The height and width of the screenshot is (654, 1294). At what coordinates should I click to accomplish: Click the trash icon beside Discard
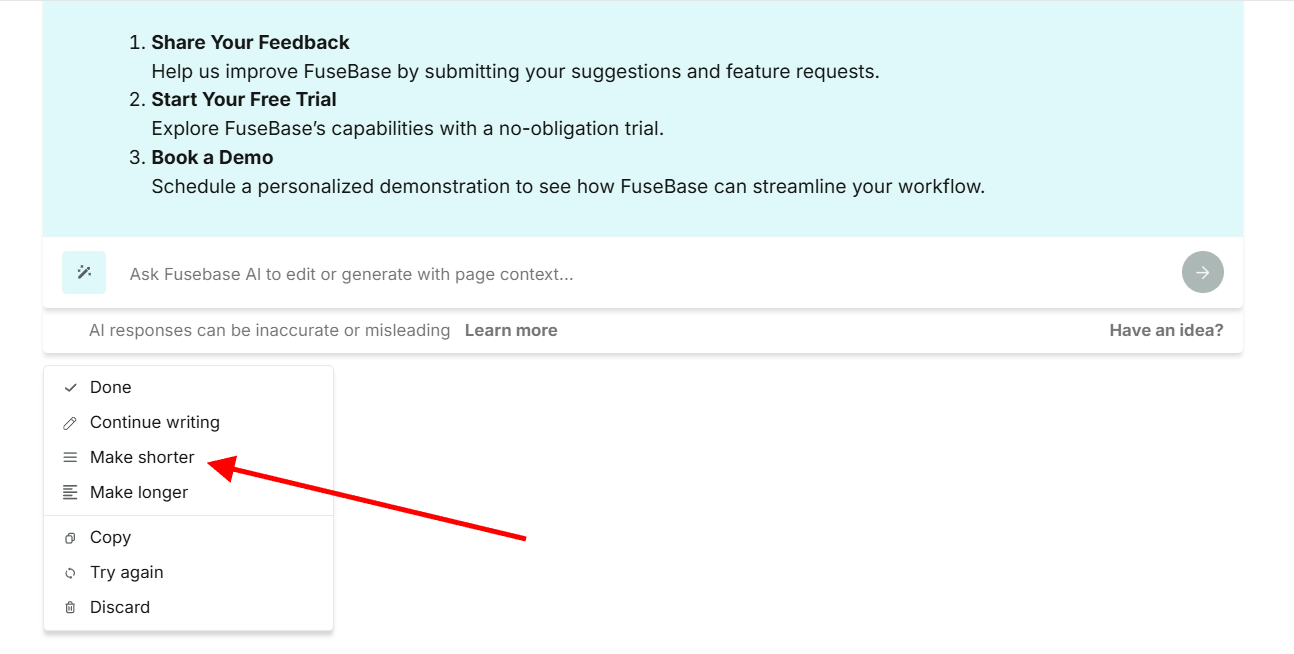click(70, 608)
